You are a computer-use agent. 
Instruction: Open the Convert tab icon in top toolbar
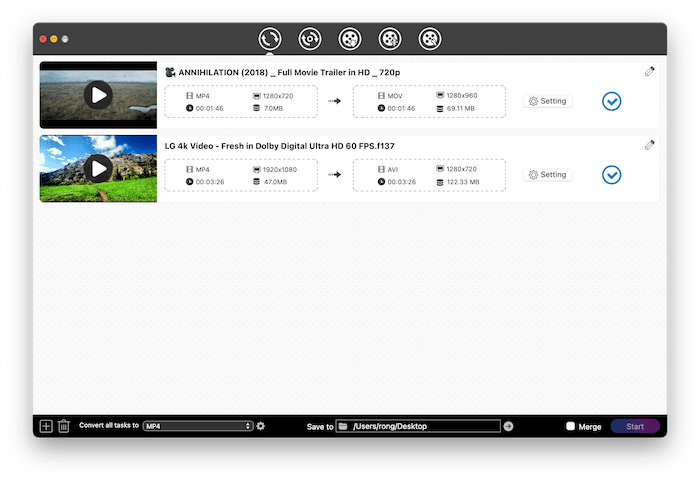pos(269,39)
